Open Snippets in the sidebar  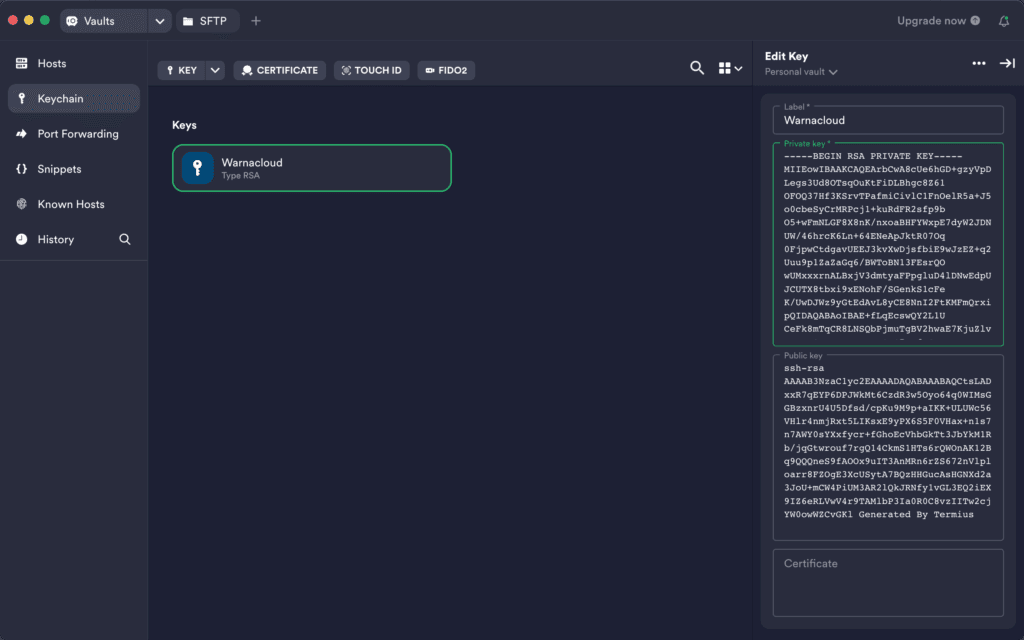pyautogui.click(x=59, y=169)
